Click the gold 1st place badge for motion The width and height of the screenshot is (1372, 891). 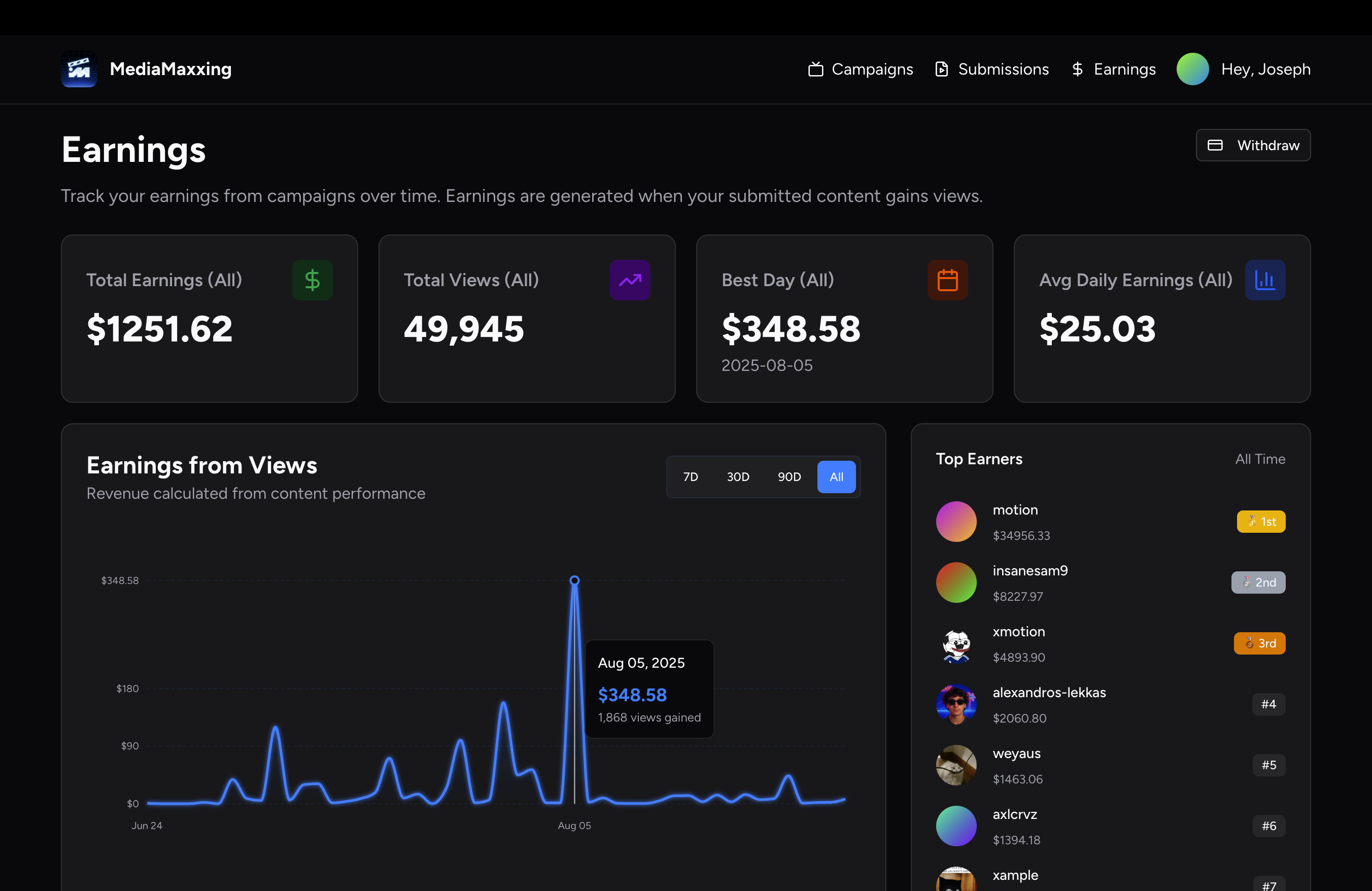click(1260, 522)
